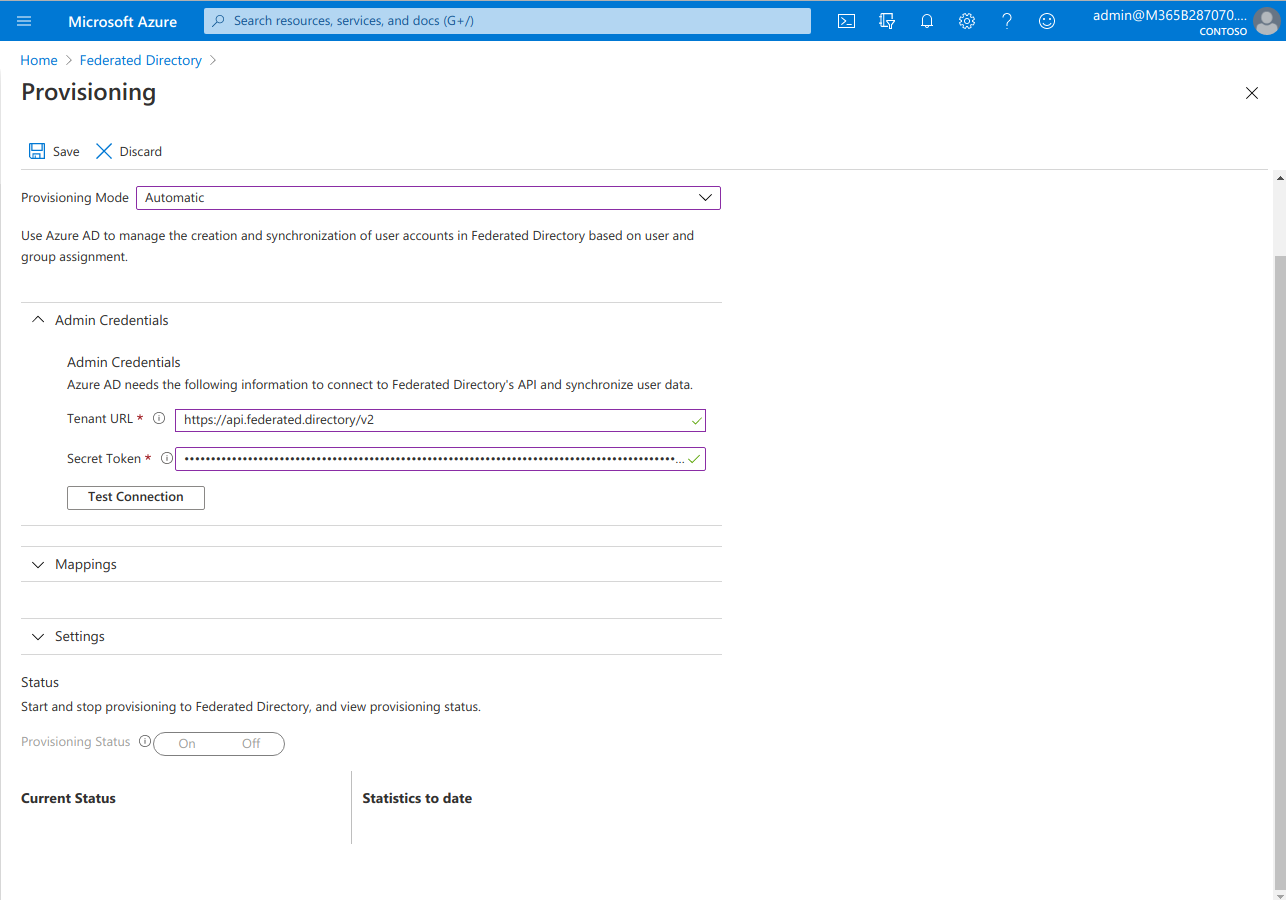The height and width of the screenshot is (900, 1286).
Task: Send feedback via the smiley icon
Action: 1046,20
